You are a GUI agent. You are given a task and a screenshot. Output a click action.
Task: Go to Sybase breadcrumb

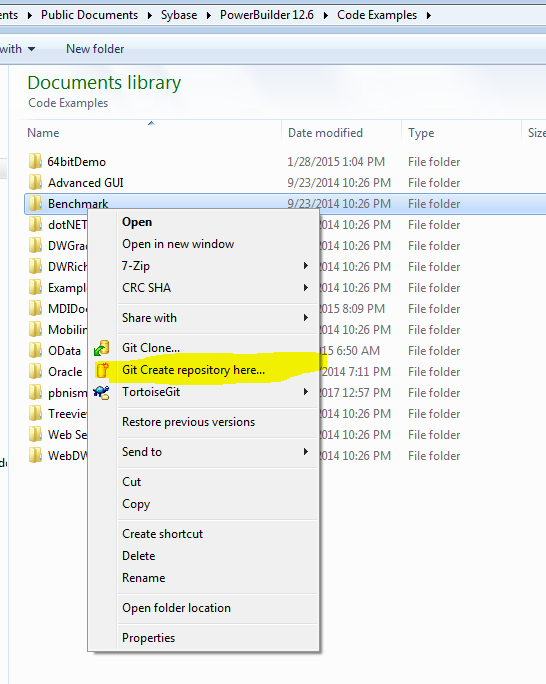pyautogui.click(x=179, y=15)
